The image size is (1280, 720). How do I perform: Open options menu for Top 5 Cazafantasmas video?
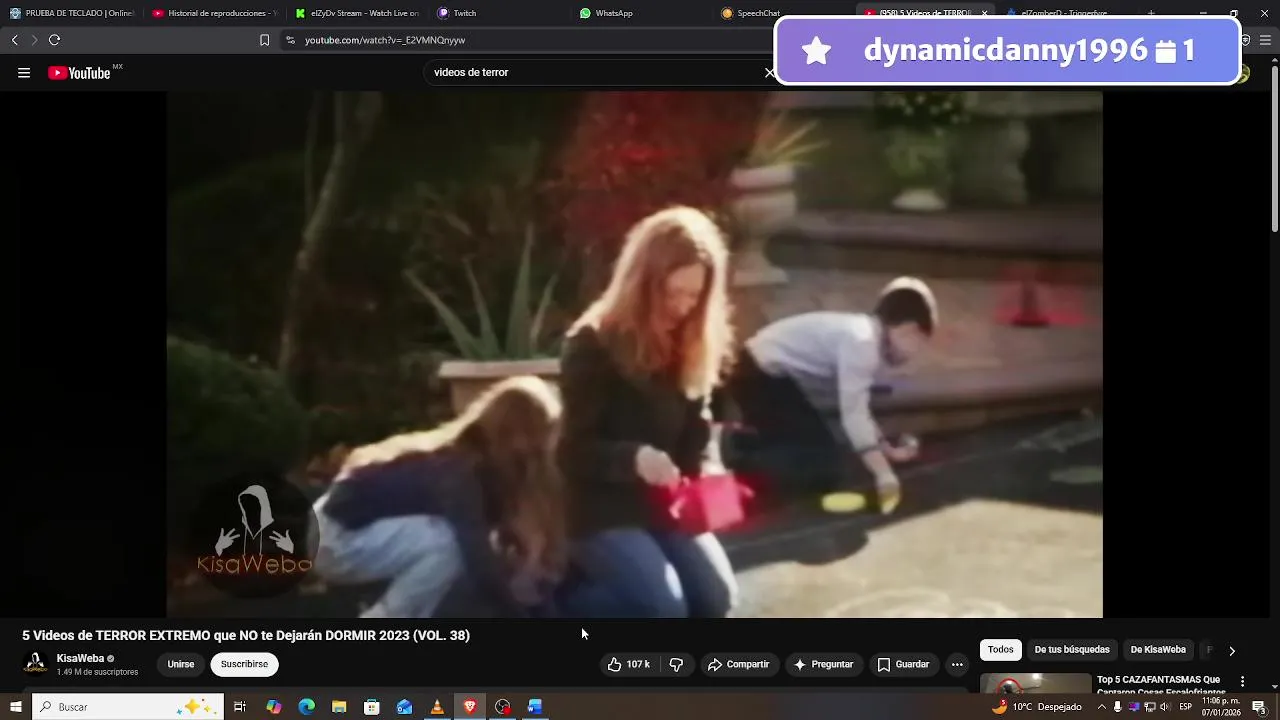coord(1242,682)
